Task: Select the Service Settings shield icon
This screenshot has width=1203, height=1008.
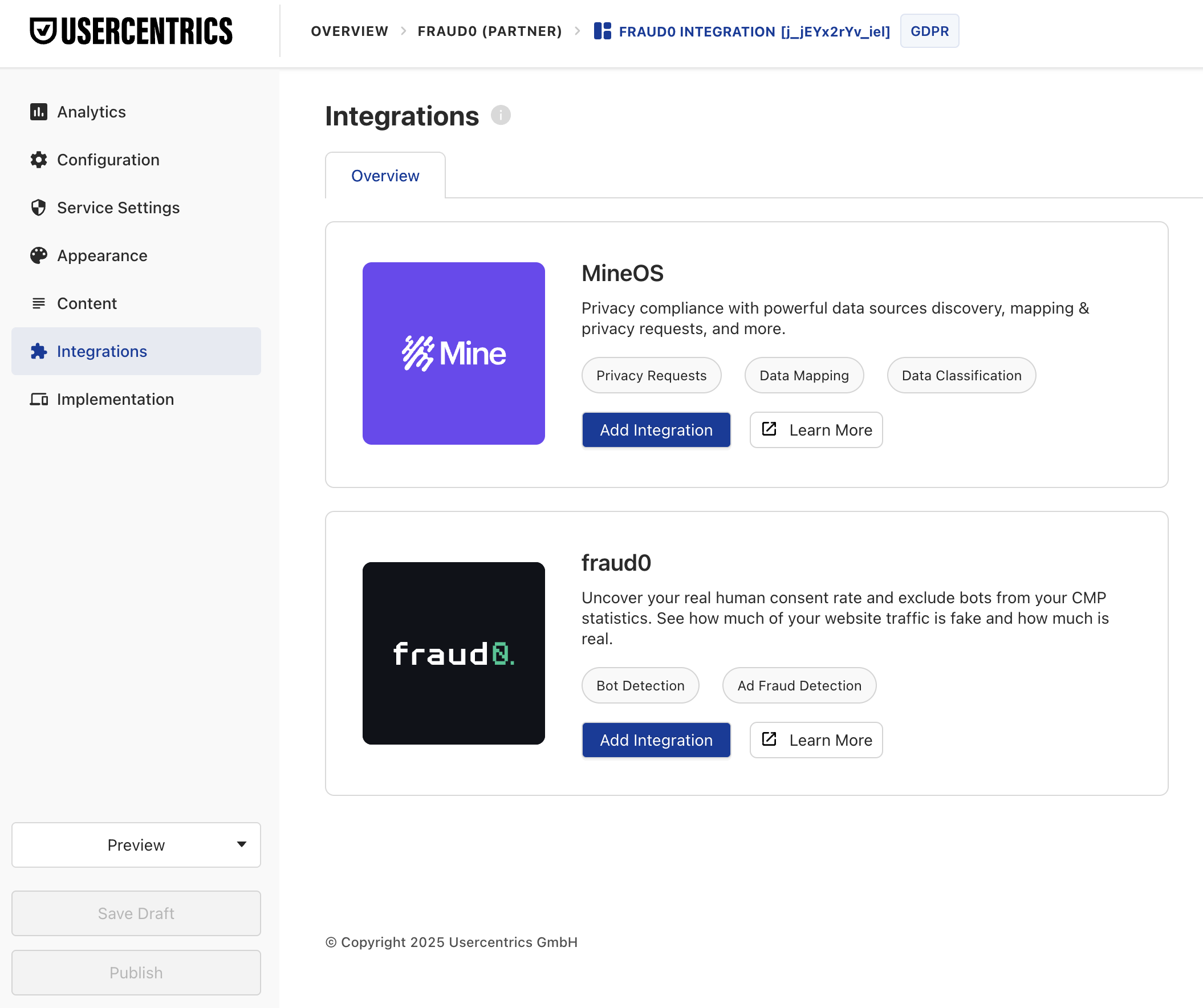Action: [x=38, y=208]
